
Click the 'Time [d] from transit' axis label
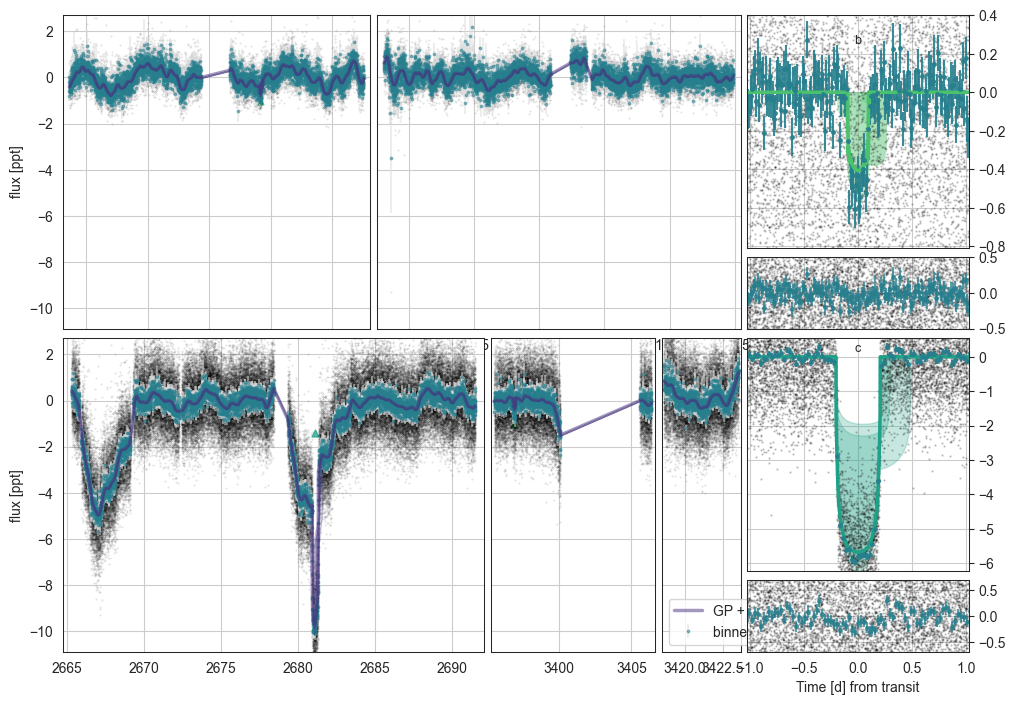(x=858, y=687)
